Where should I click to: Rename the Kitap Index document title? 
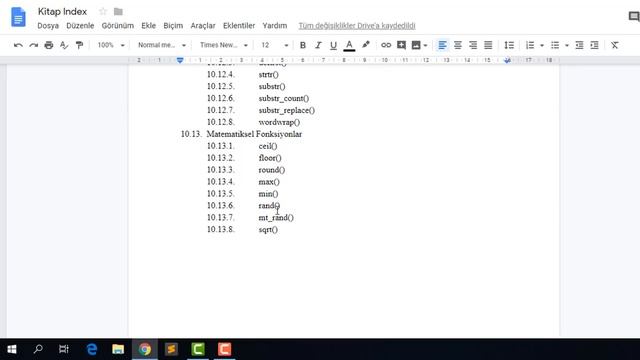62,11
